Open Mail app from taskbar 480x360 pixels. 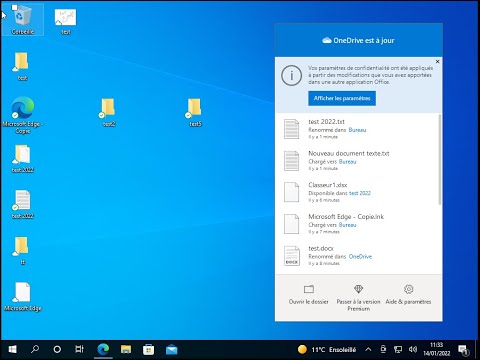171,349
